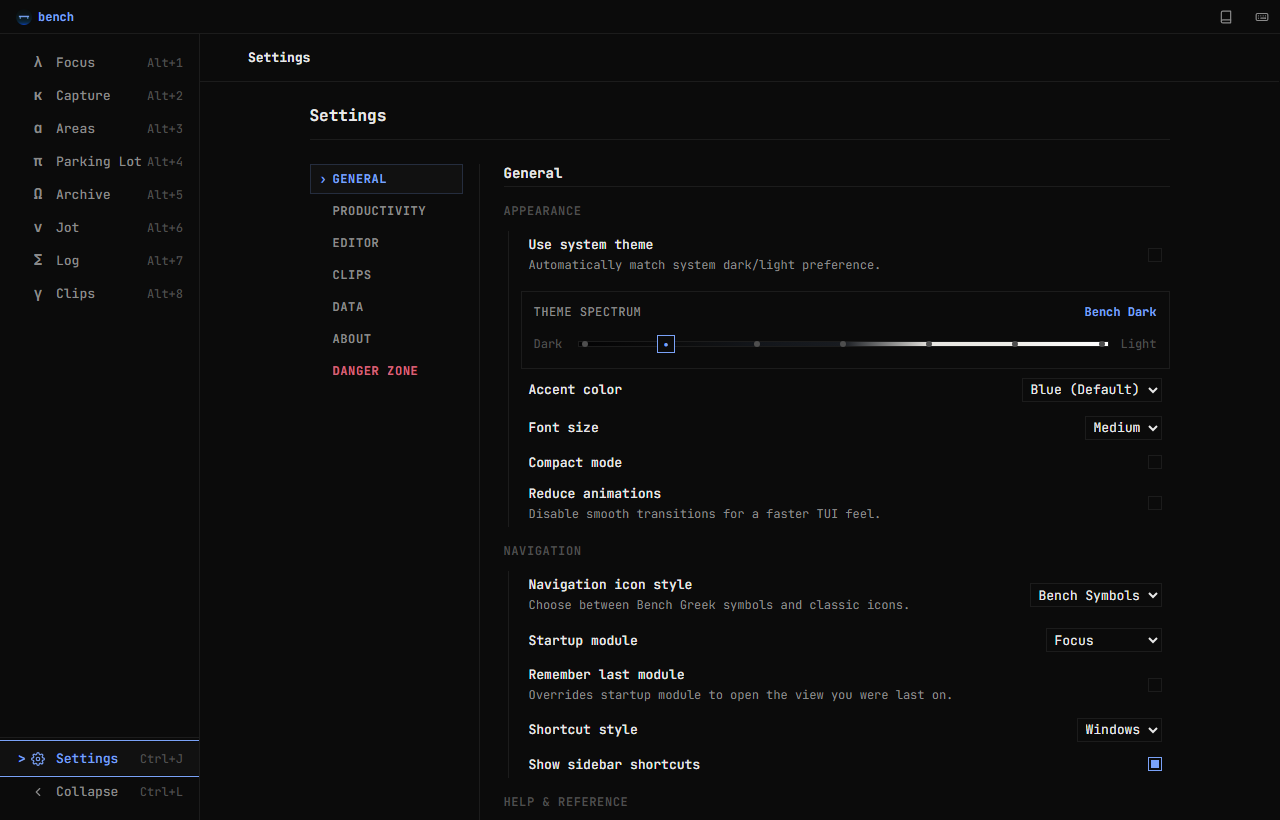The width and height of the screenshot is (1280, 820).
Task: Click the Settings breadcrumb title at top
Action: 279,57
